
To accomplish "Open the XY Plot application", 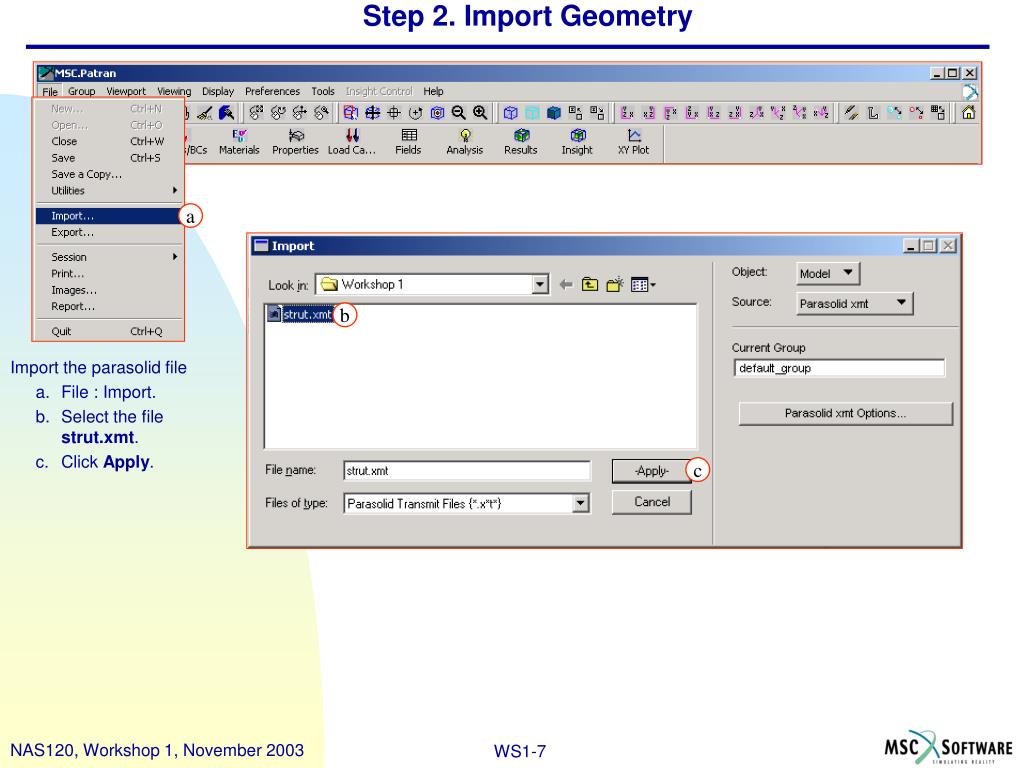I will 633,142.
